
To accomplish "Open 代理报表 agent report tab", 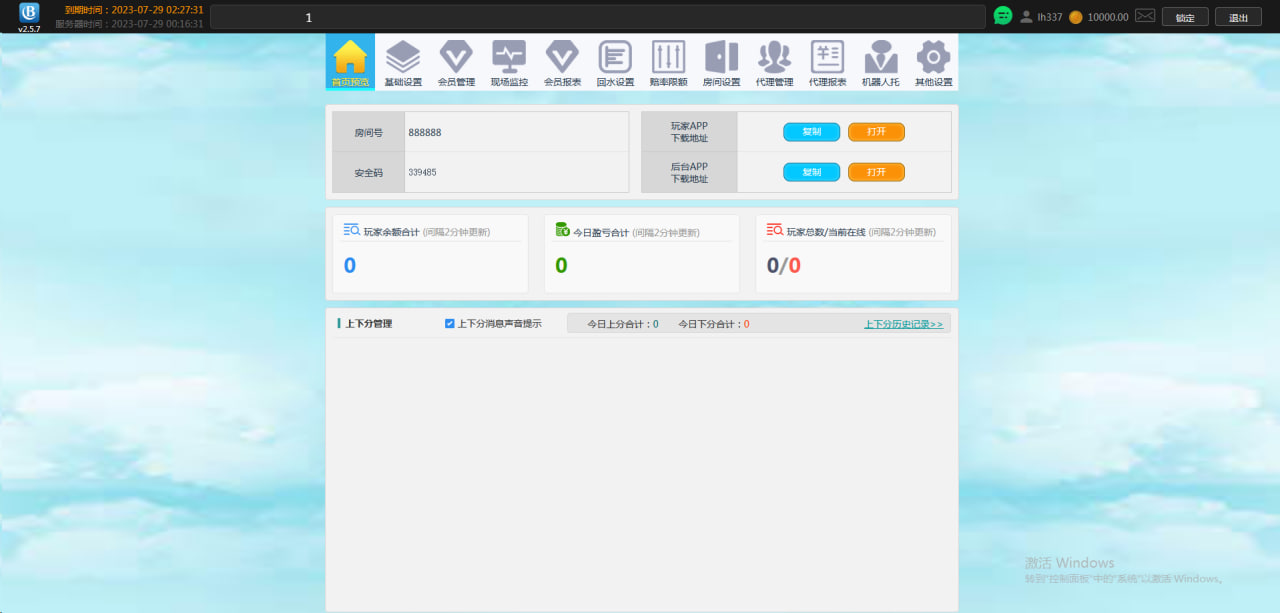I will click(827, 62).
